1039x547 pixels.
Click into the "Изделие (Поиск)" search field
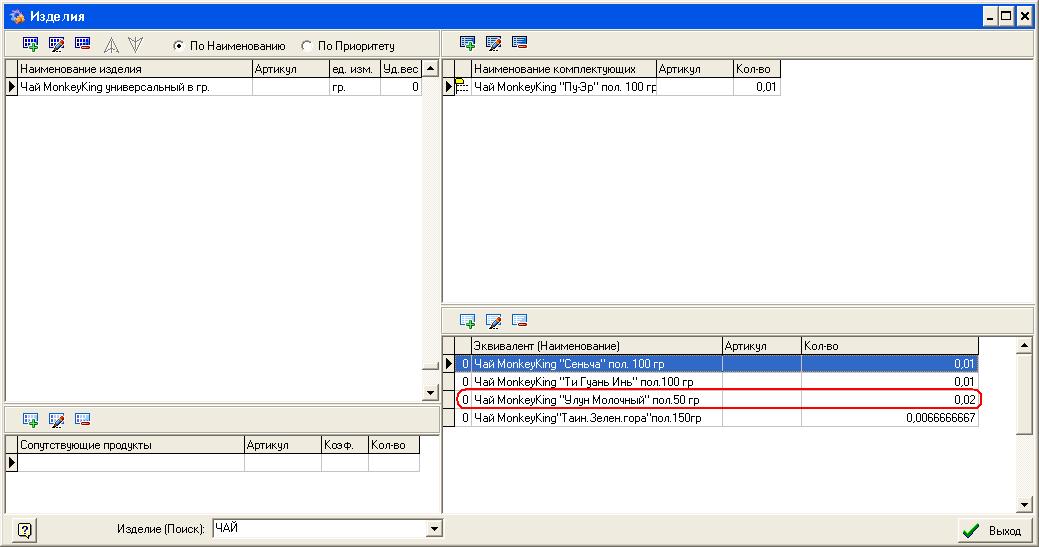coord(318,529)
